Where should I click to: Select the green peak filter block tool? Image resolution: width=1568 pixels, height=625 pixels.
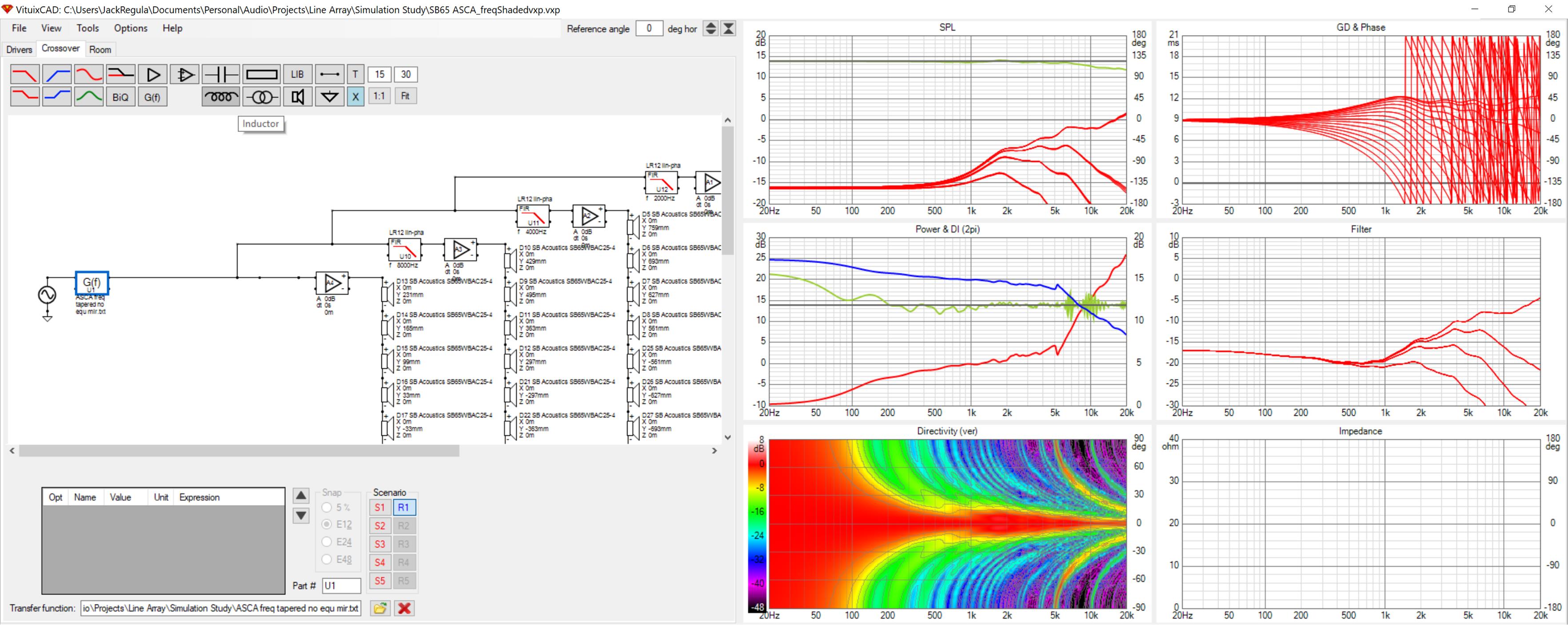point(89,96)
